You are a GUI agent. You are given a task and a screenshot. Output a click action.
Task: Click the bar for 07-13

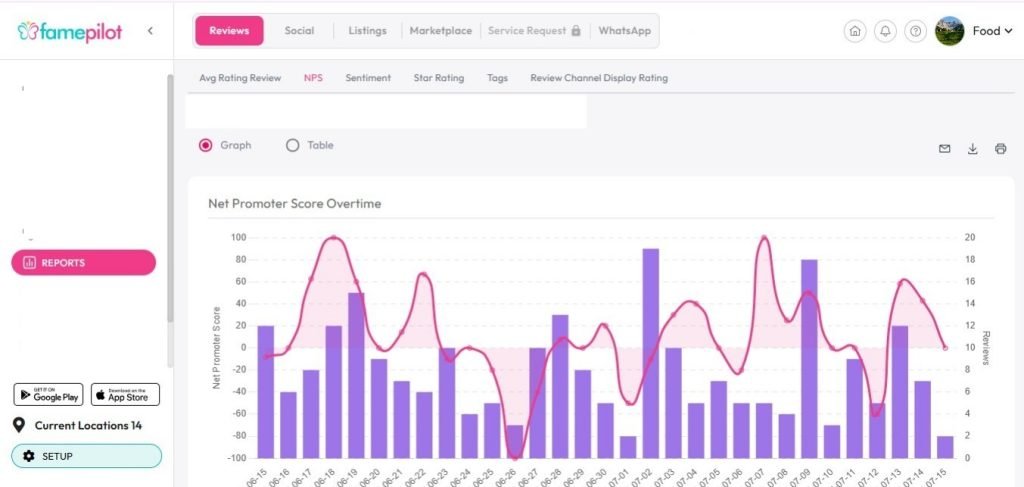(900, 392)
